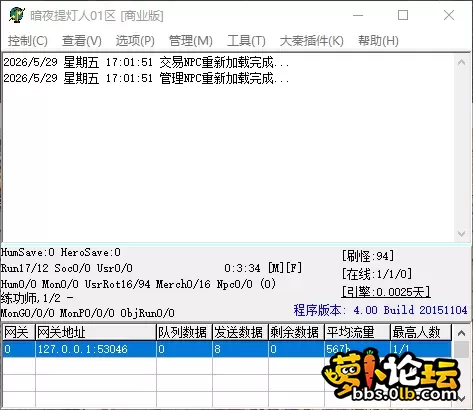The image size is (473, 410).
Task: Maximize the 暗夜提灯人01区 window
Action: point(403,15)
